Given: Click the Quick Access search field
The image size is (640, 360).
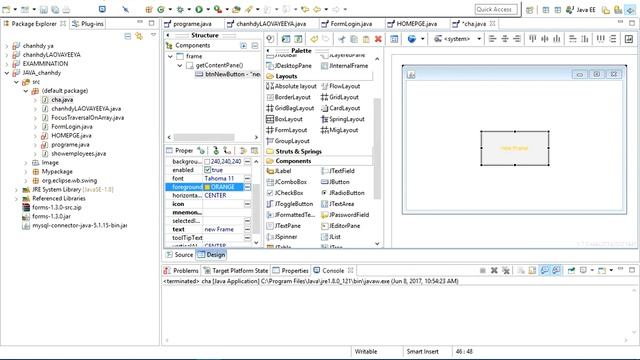Looking at the screenshot, I should 496,9.
